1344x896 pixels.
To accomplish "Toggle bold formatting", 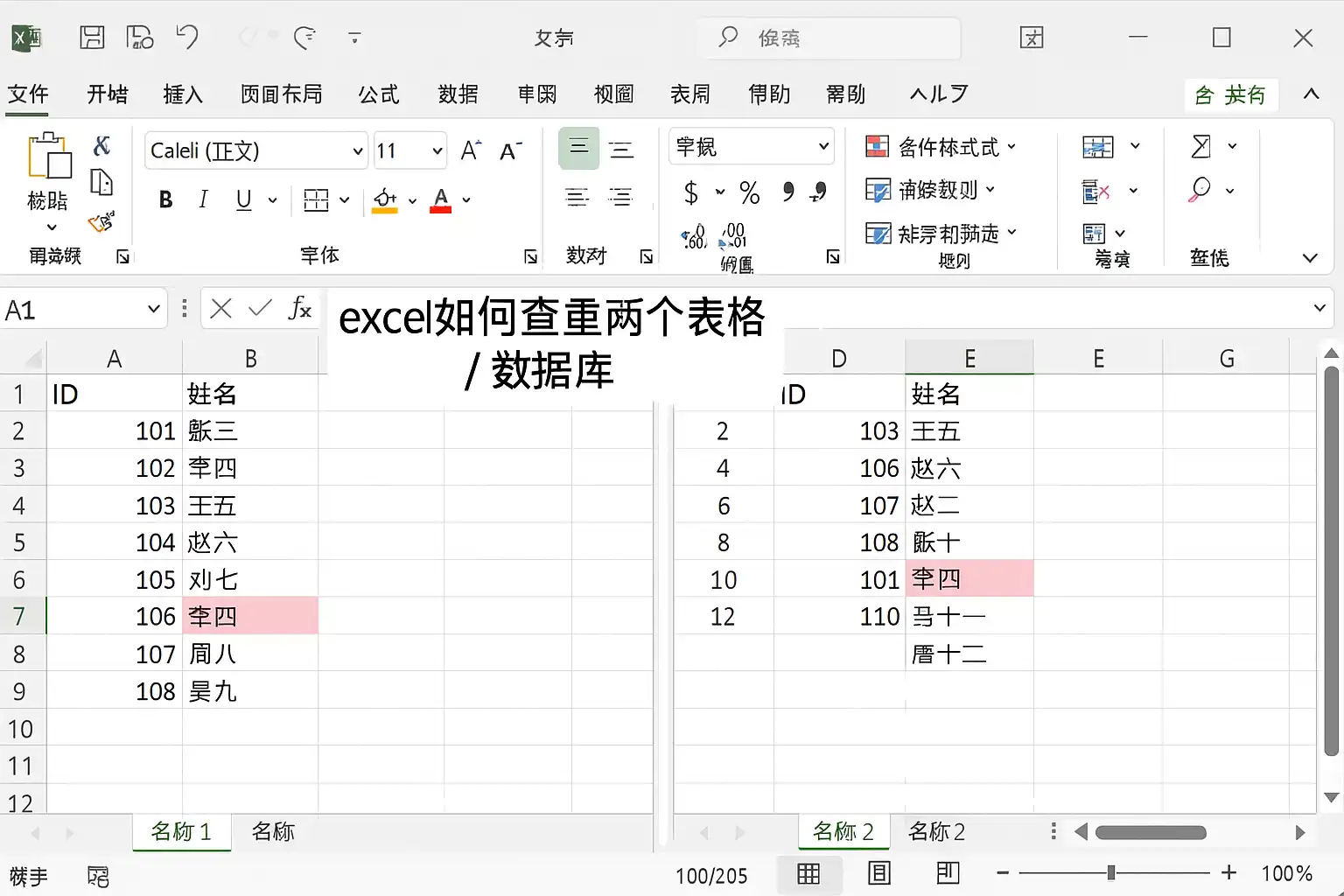I will click(x=165, y=199).
